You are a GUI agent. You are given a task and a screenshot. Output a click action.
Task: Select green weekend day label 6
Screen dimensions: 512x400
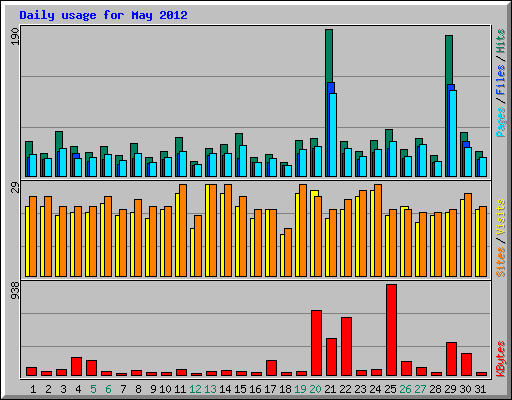[108, 389]
